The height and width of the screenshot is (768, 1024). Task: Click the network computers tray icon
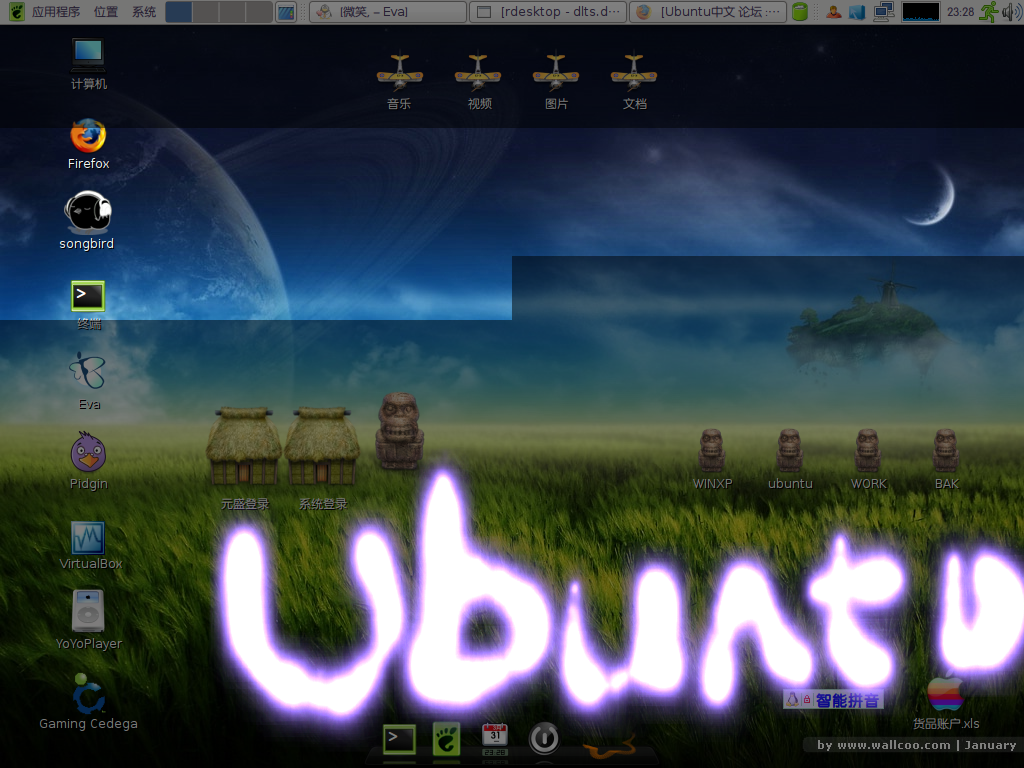pos(884,12)
